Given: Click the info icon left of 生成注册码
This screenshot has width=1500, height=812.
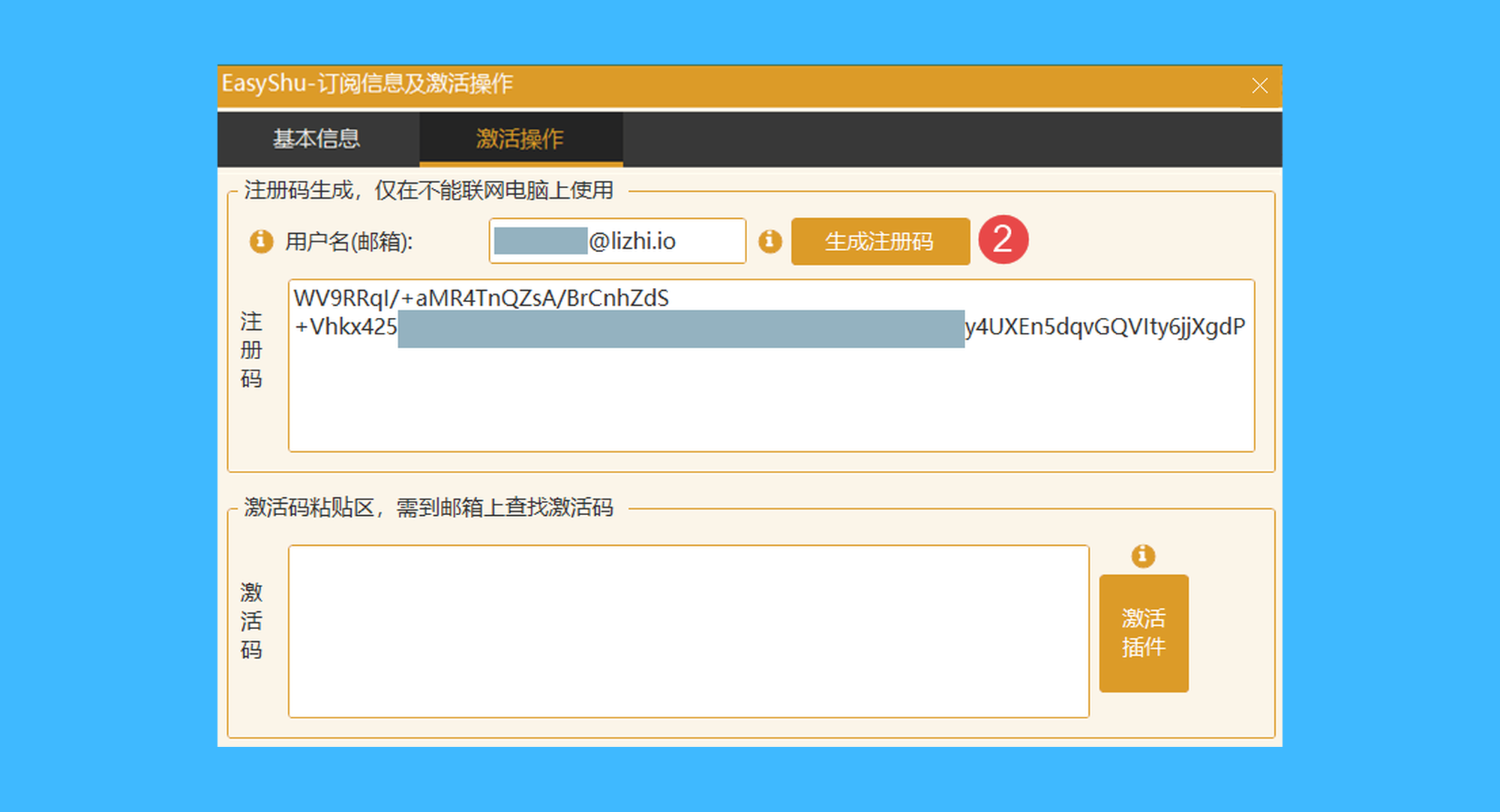Looking at the screenshot, I should [x=770, y=241].
